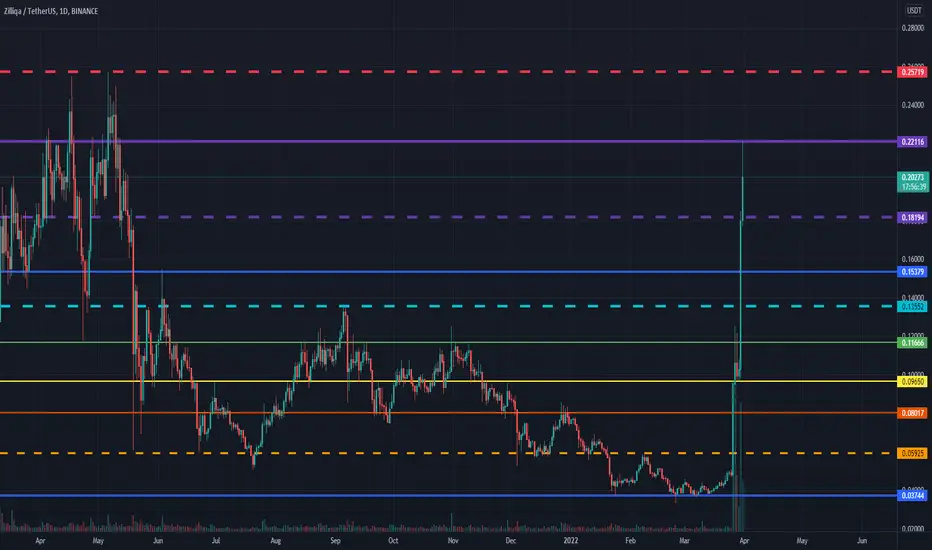Click the 0.24000 price axis value

pos(913,105)
